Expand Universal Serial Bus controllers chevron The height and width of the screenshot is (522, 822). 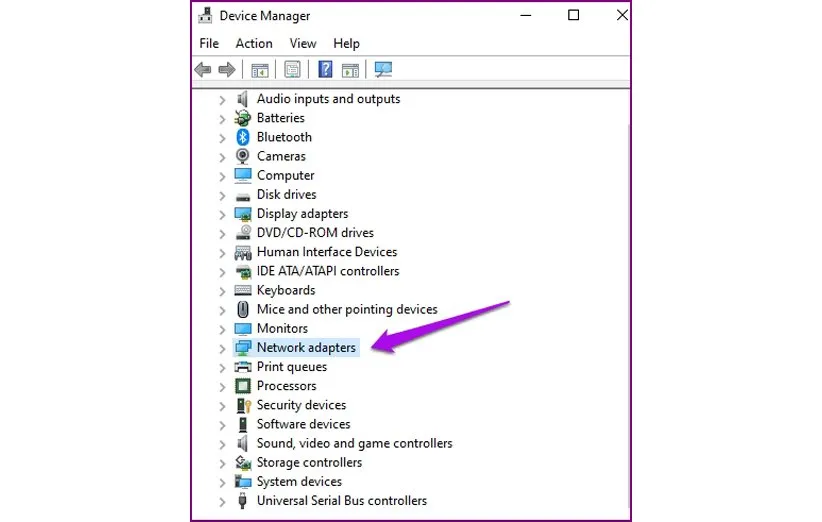222,501
